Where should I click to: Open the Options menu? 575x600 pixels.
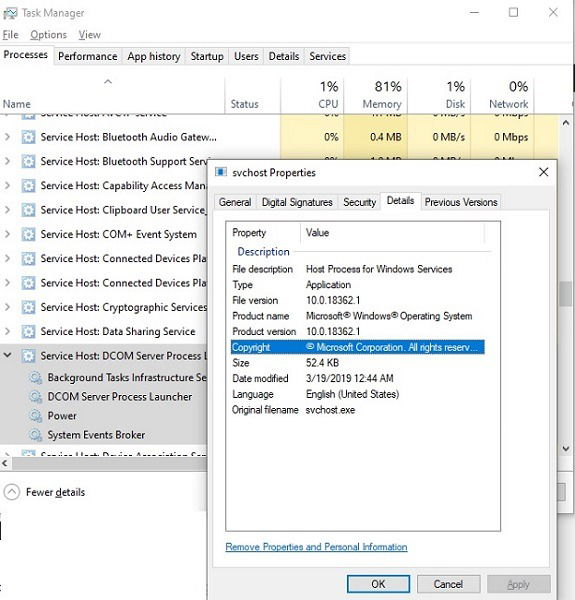pyautogui.click(x=48, y=35)
